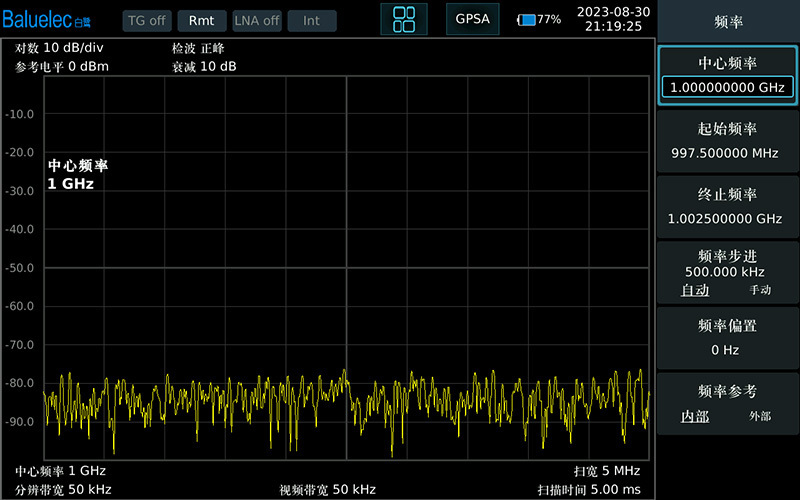800x500 pixels.
Task: Set frequency step to 手动
Action: (x=760, y=290)
